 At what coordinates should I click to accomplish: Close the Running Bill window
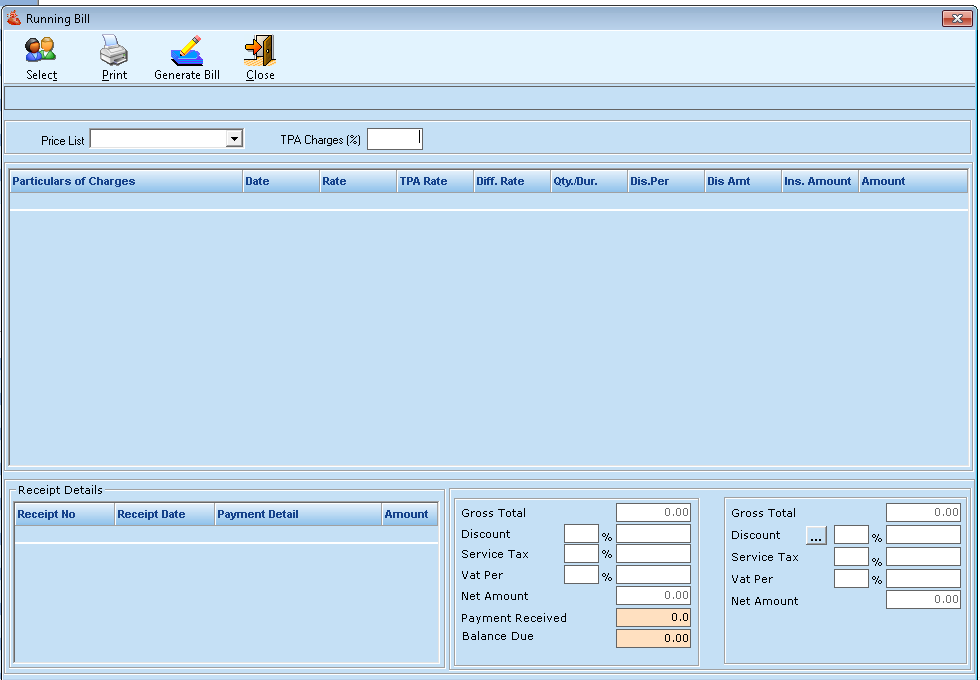tap(951, 18)
